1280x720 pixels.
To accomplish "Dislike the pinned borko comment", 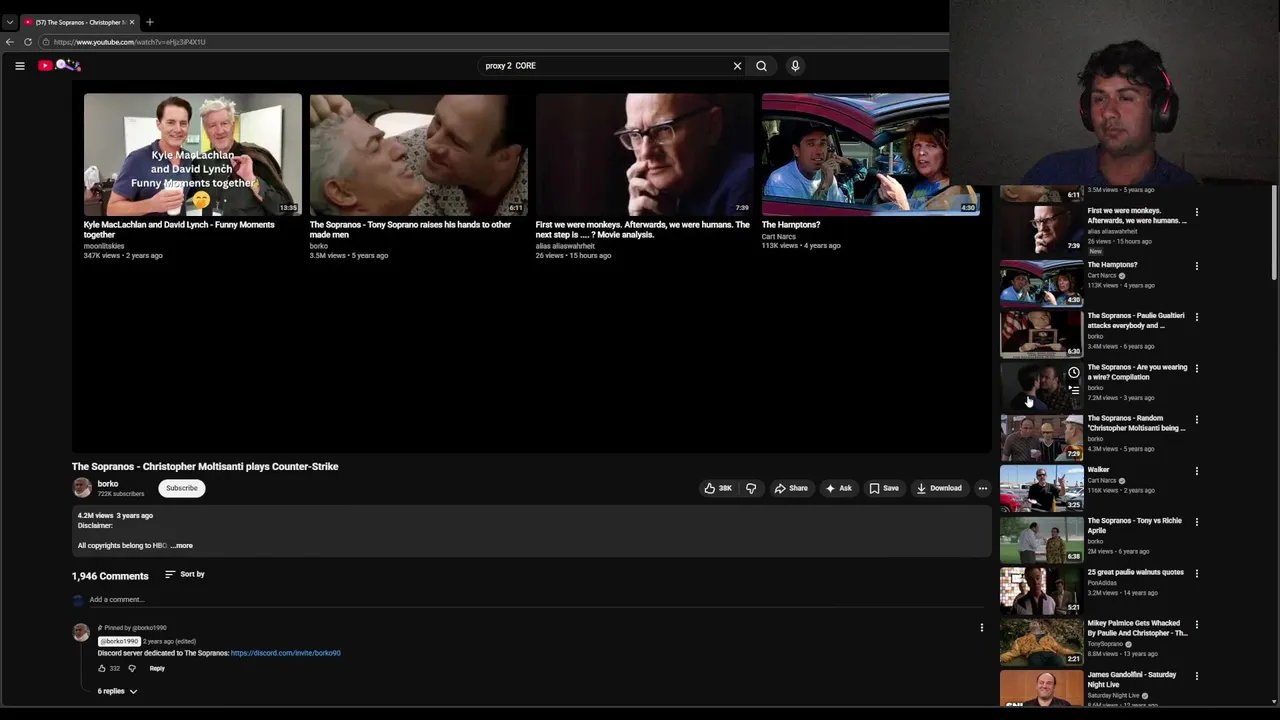I will (131, 668).
